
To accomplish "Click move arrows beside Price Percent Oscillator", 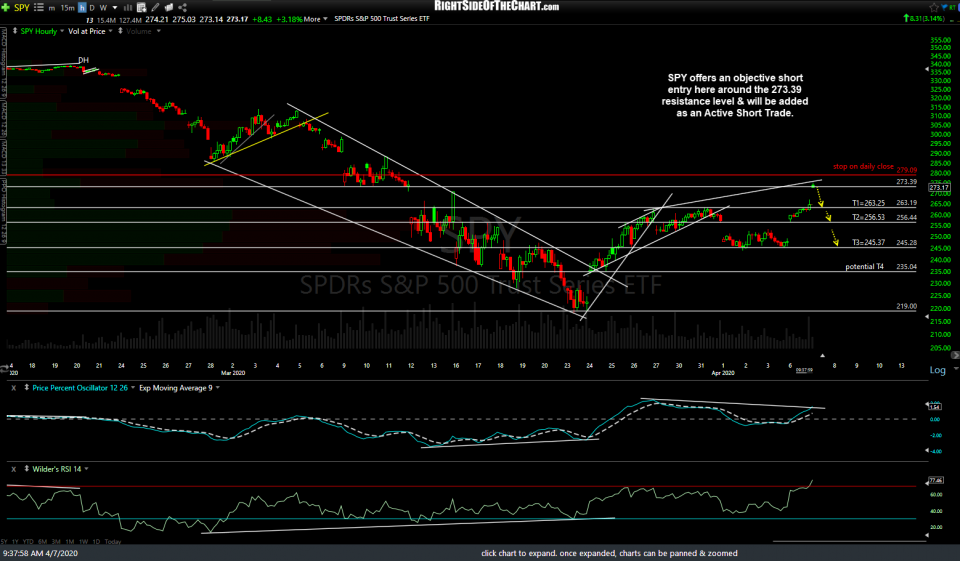I will [26, 388].
